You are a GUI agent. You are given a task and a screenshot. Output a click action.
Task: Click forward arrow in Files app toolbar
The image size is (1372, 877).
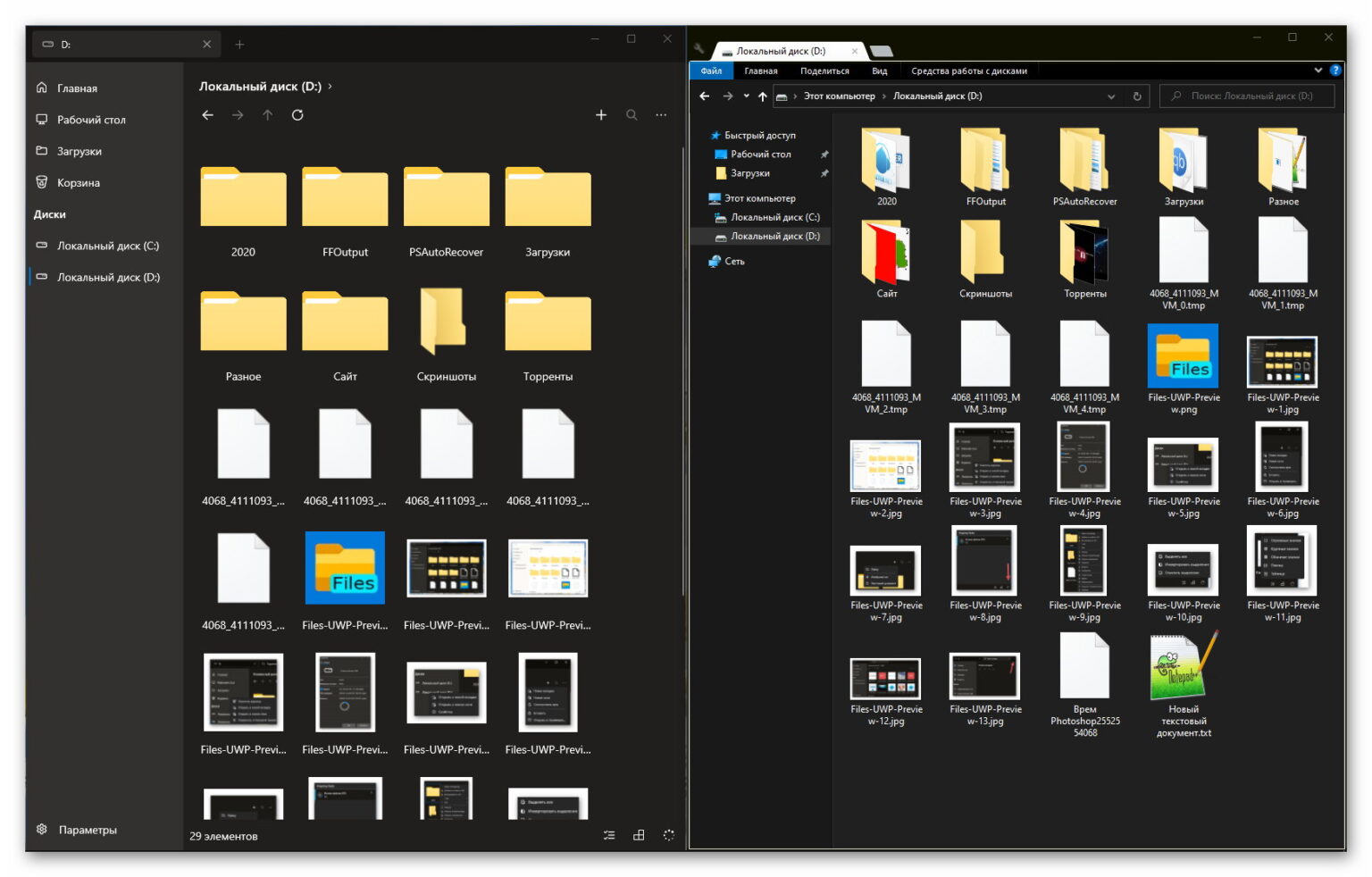point(238,115)
